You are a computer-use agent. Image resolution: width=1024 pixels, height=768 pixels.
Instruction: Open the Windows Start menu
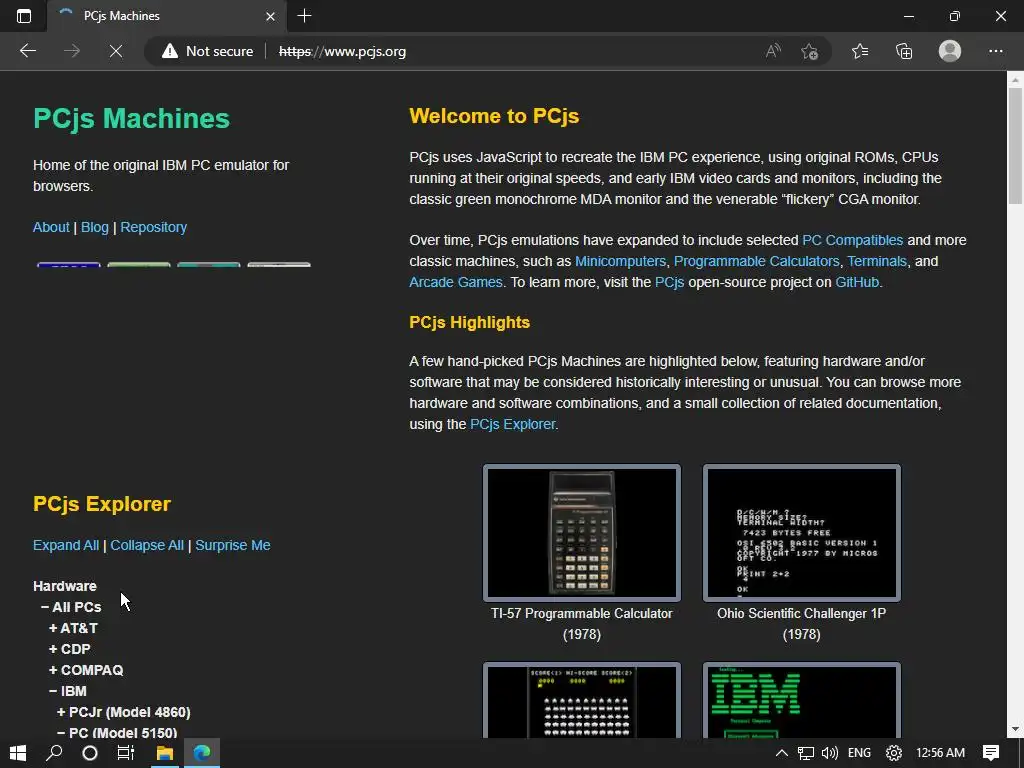click(x=18, y=753)
